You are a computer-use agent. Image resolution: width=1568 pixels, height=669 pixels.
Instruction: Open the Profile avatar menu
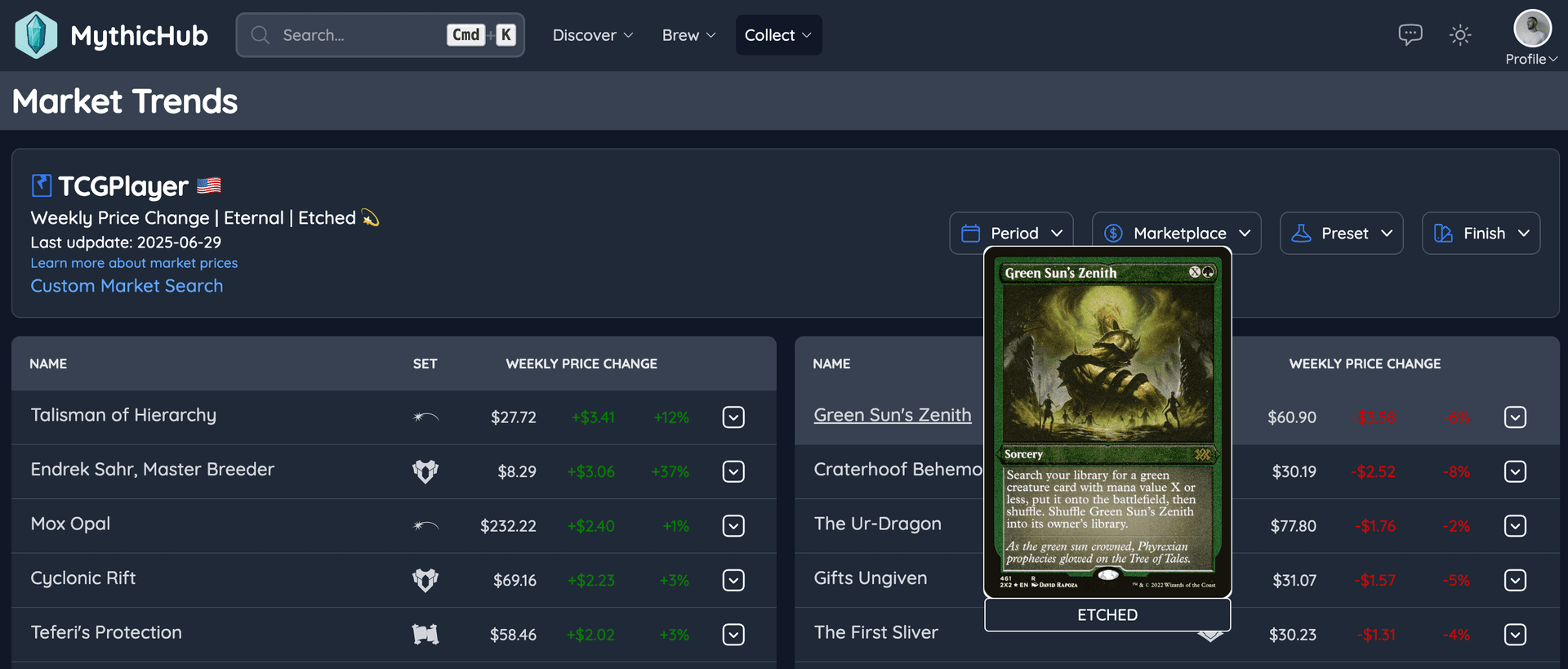(x=1532, y=37)
